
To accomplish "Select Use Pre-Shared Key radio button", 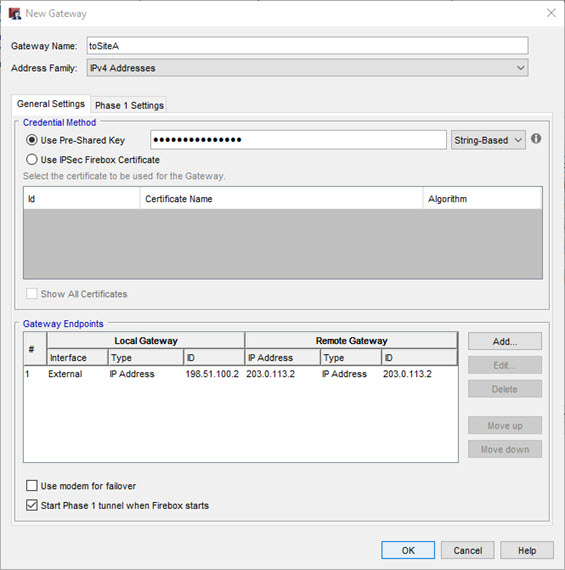I will pos(32,140).
